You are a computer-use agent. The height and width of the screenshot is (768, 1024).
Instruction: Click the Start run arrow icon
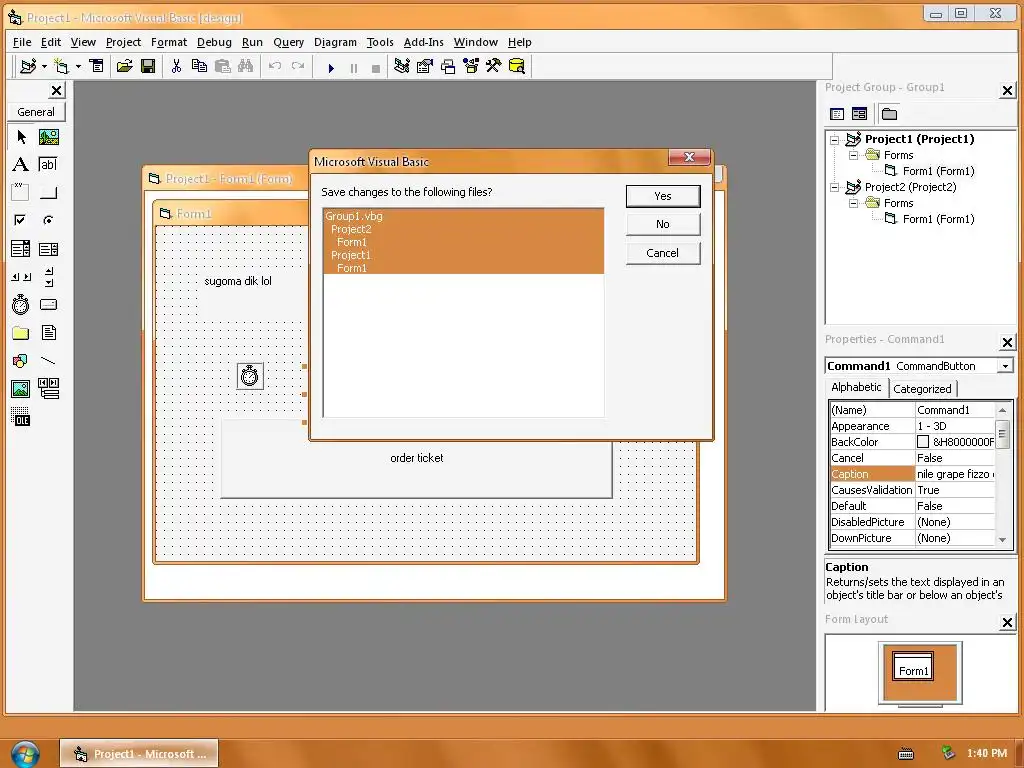(x=331, y=67)
